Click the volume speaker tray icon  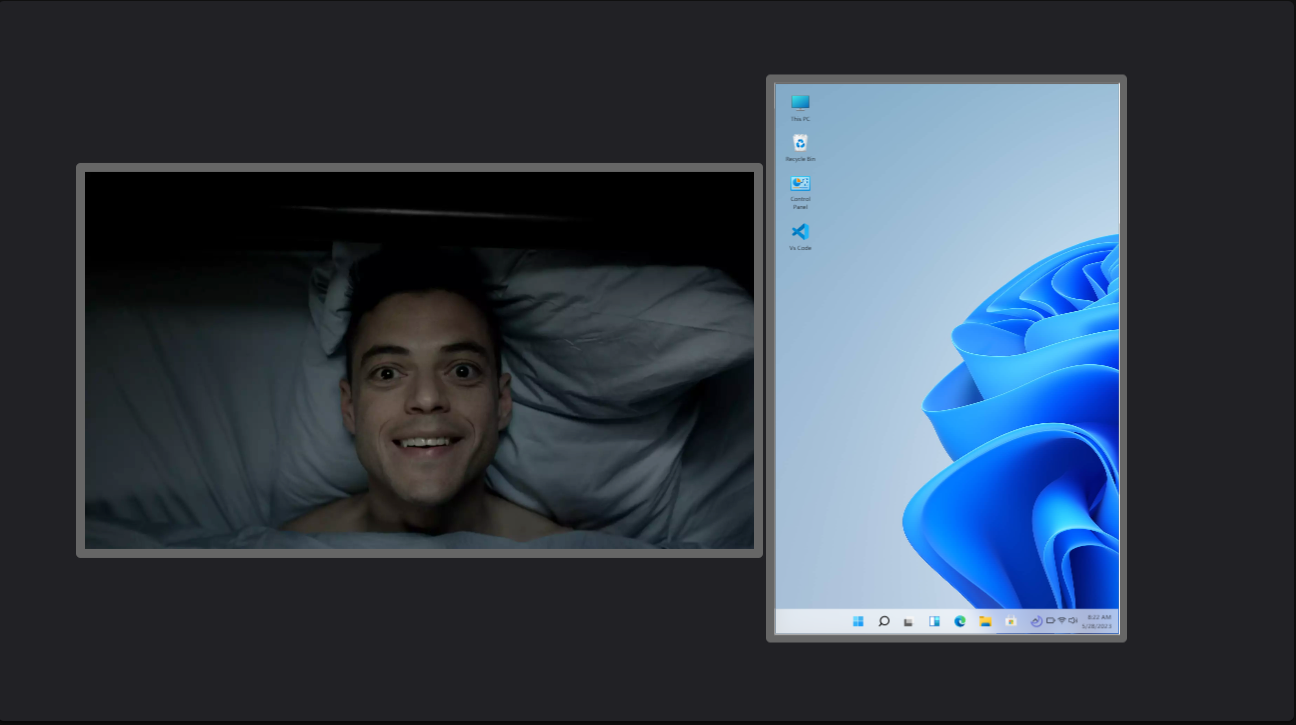(1073, 620)
